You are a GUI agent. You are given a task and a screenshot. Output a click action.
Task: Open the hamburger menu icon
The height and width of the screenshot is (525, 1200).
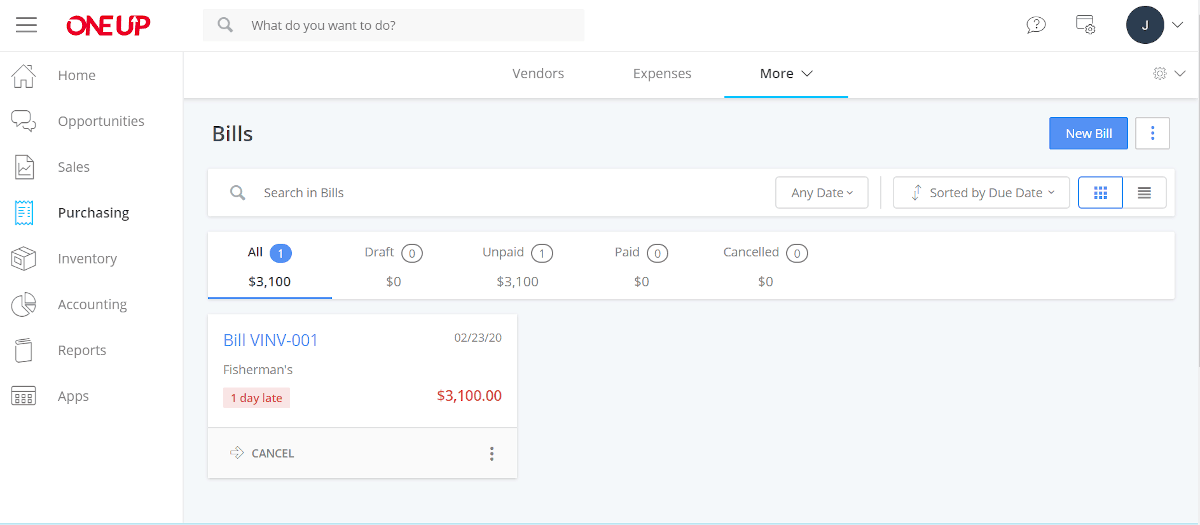[x=26, y=25]
